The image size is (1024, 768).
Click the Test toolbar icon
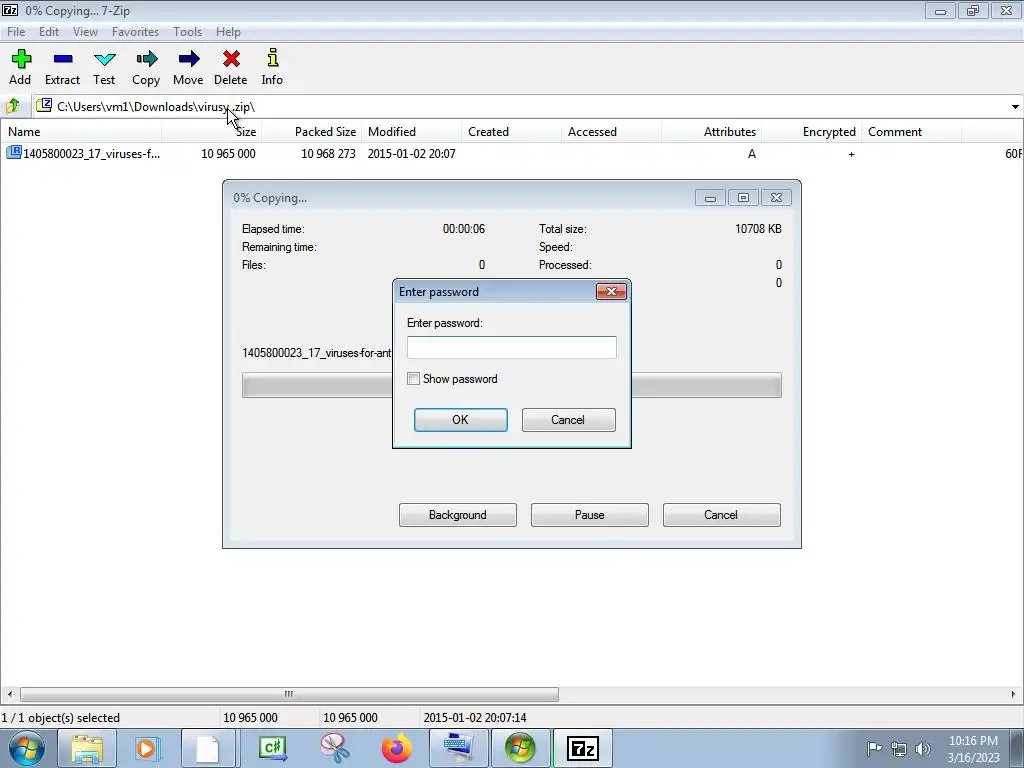pos(104,59)
